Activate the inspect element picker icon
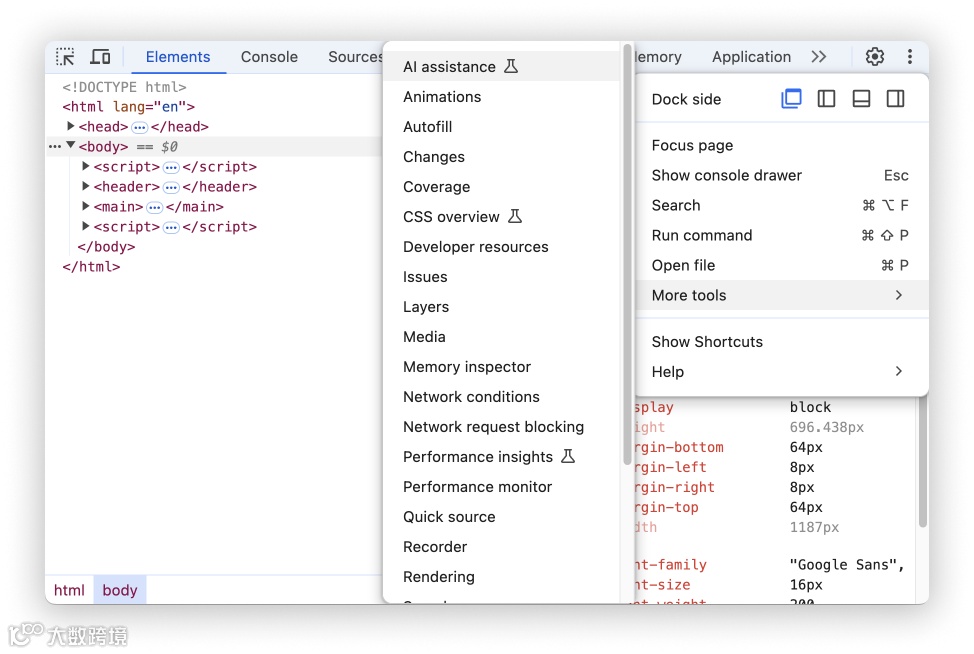Screen dimensions: 974x654 tap(65, 57)
